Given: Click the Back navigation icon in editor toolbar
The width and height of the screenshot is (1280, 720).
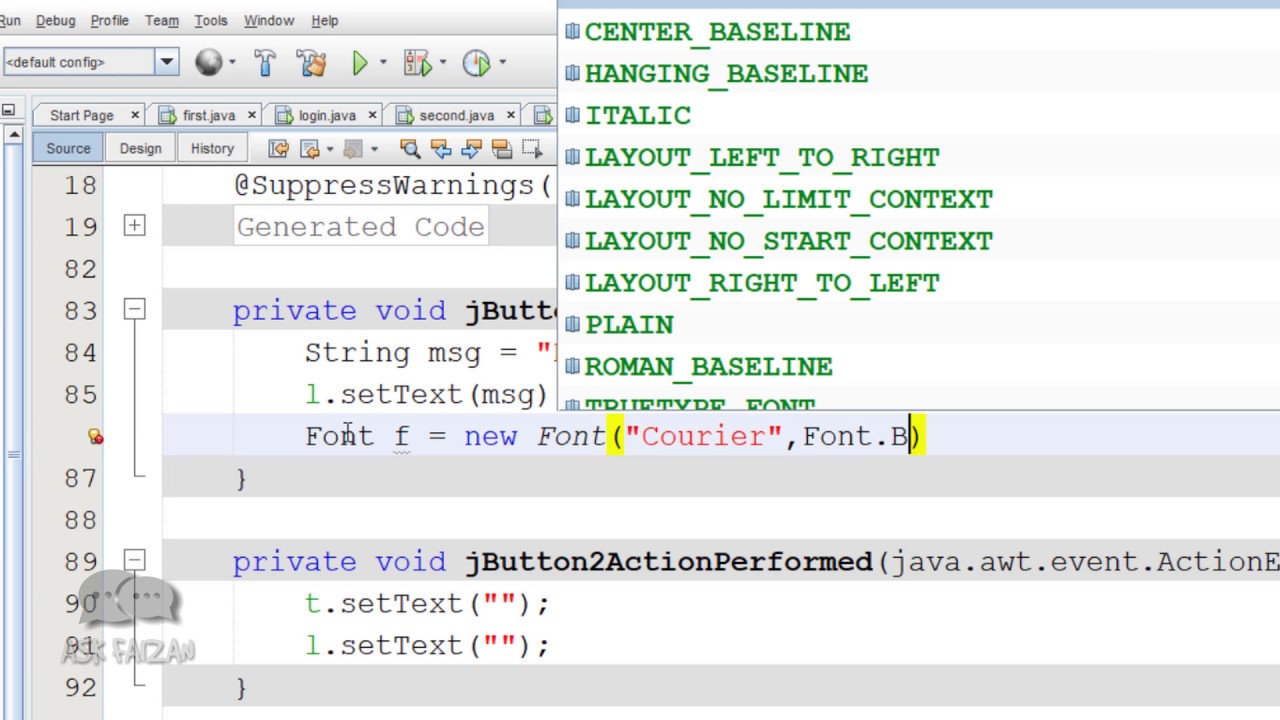Looking at the screenshot, I should tap(310, 149).
